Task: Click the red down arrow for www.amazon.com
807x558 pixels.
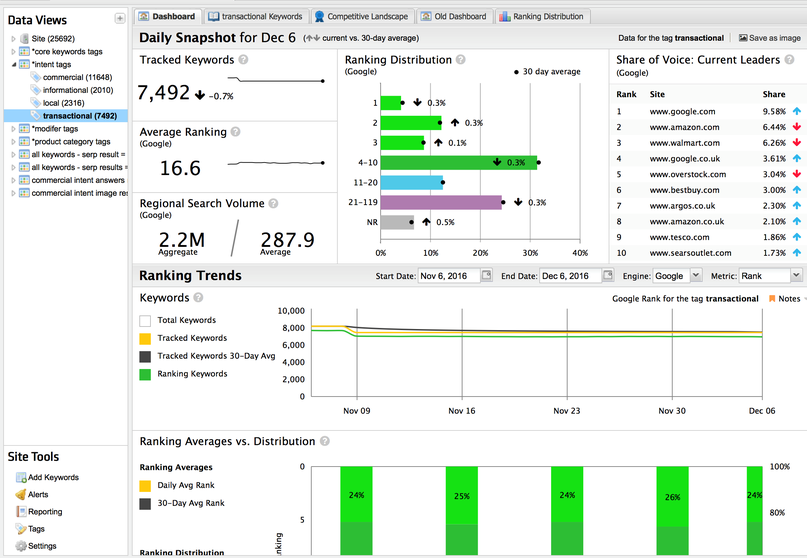Action: click(x=797, y=127)
